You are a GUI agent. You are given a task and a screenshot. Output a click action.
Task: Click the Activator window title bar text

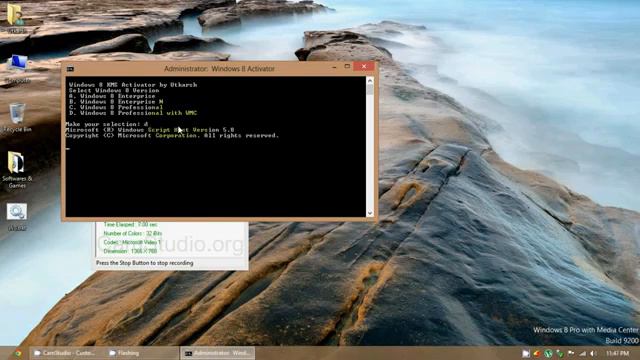[x=219, y=69]
